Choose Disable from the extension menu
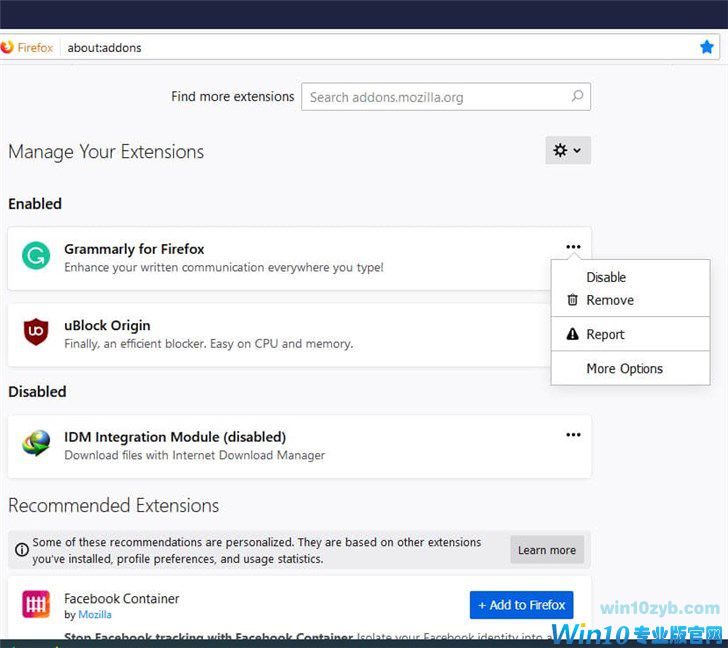 630,277
